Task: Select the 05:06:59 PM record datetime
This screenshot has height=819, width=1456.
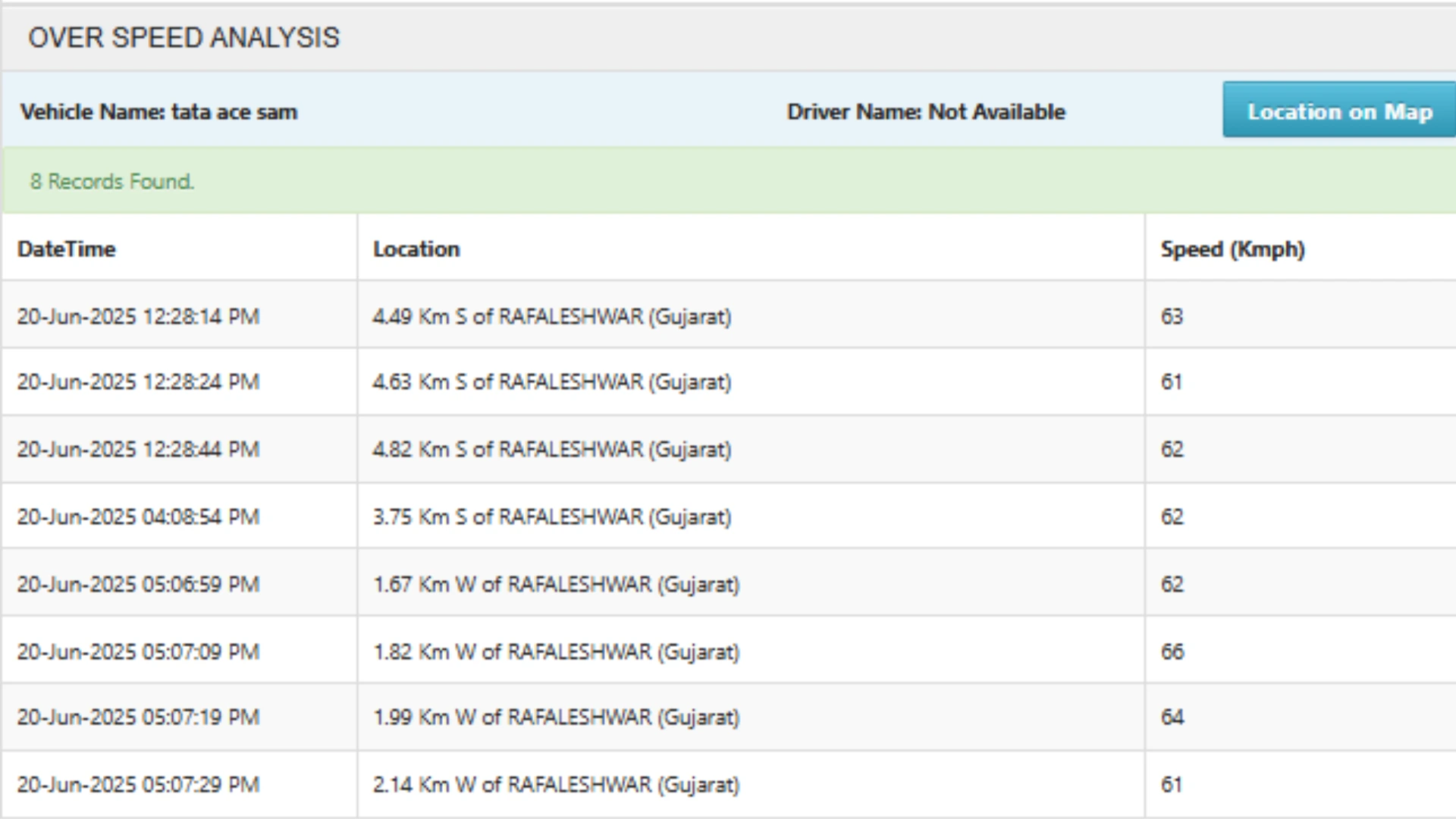Action: [x=138, y=584]
